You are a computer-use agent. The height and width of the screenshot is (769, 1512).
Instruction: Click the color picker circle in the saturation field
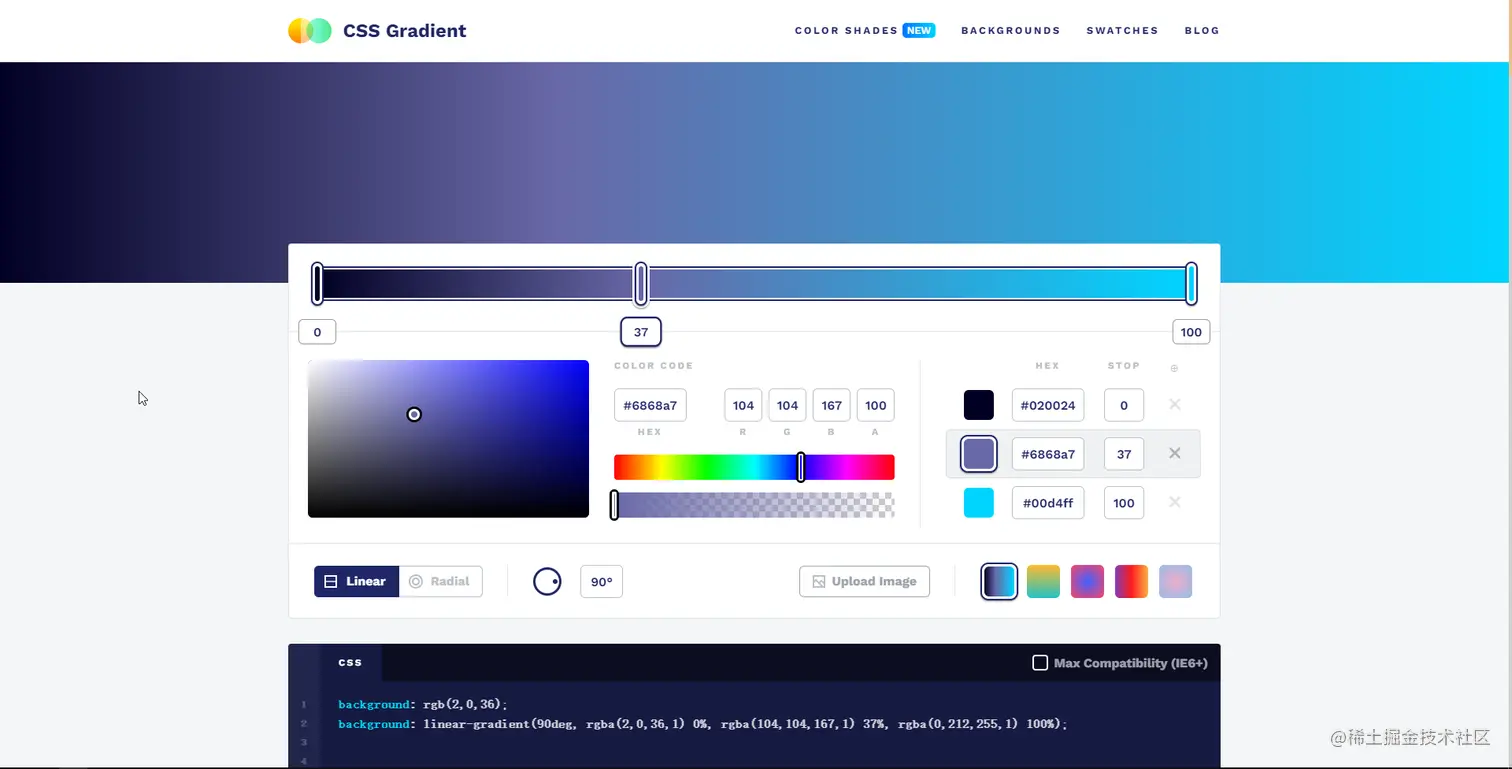pos(414,414)
